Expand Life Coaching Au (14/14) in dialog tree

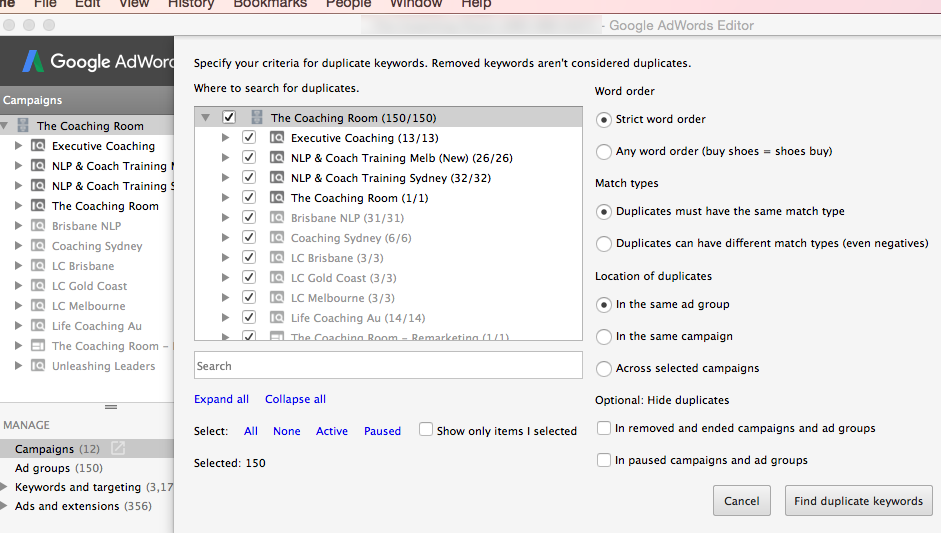tap(225, 318)
